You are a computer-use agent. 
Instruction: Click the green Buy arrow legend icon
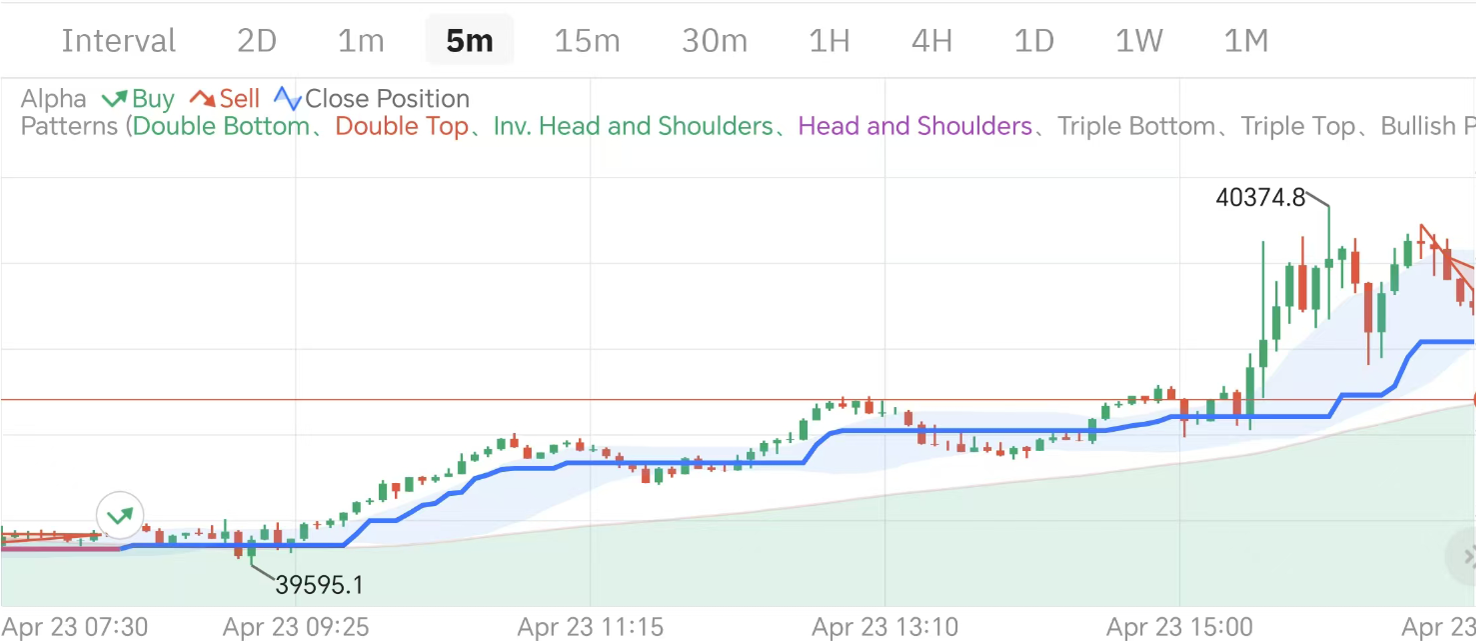(x=114, y=99)
